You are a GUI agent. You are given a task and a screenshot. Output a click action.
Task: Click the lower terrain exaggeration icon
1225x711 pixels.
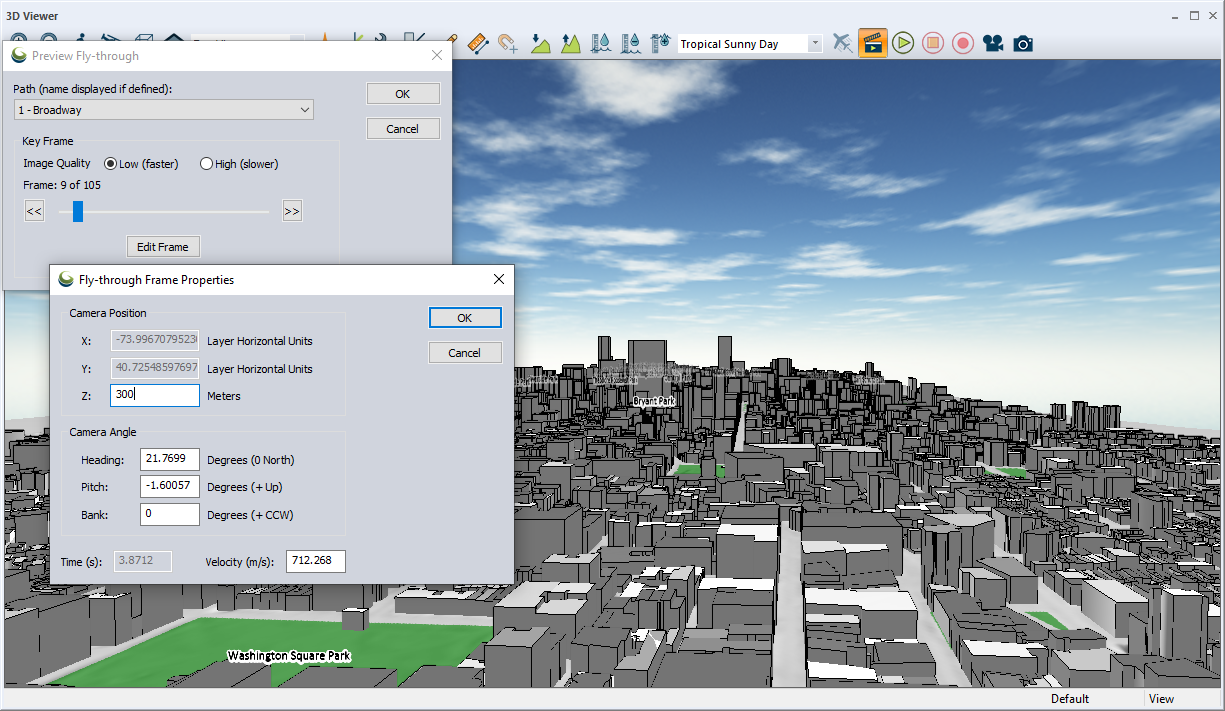tap(540, 43)
